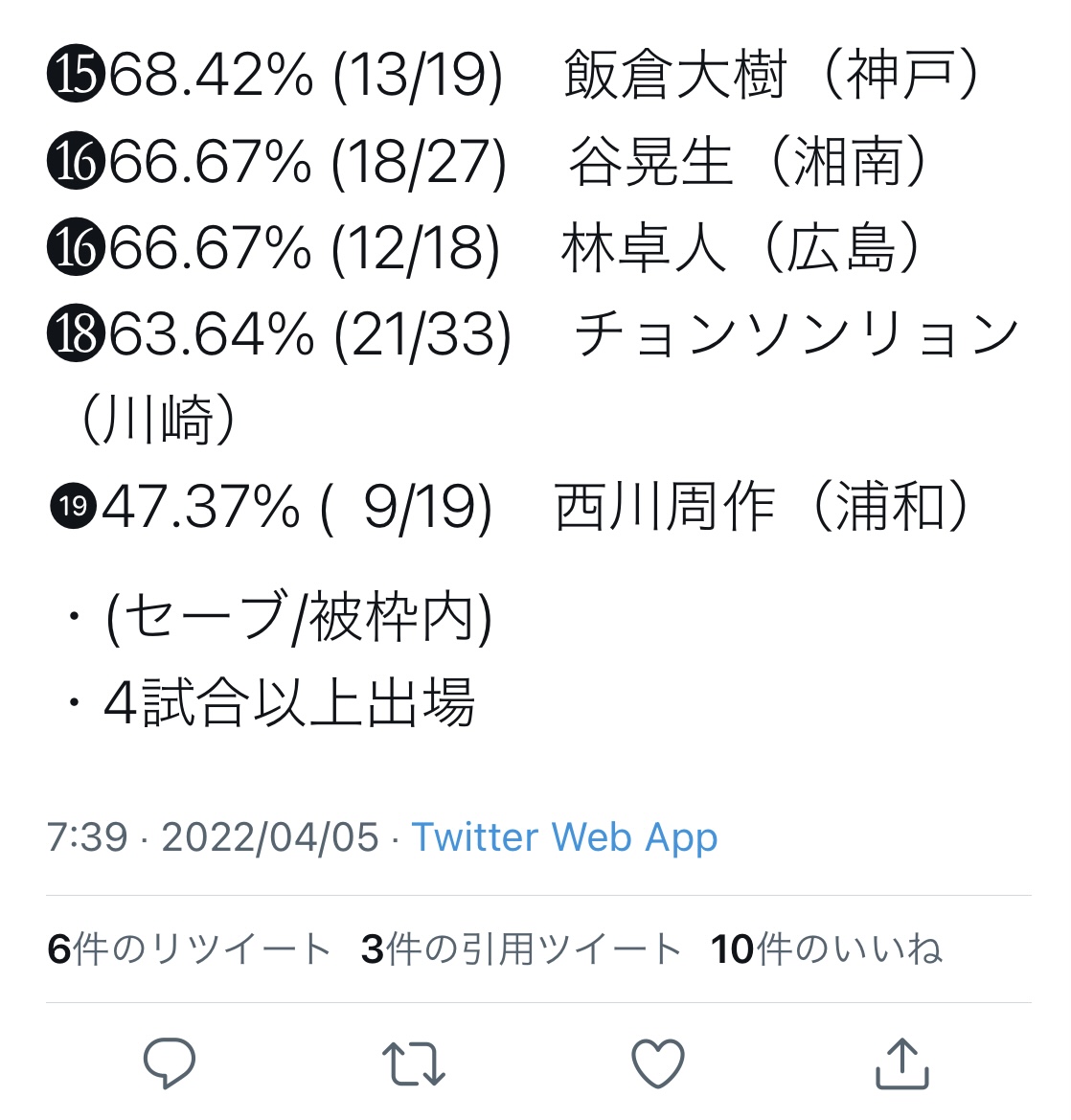Open the Twitter Web App source link

pyautogui.click(x=564, y=837)
